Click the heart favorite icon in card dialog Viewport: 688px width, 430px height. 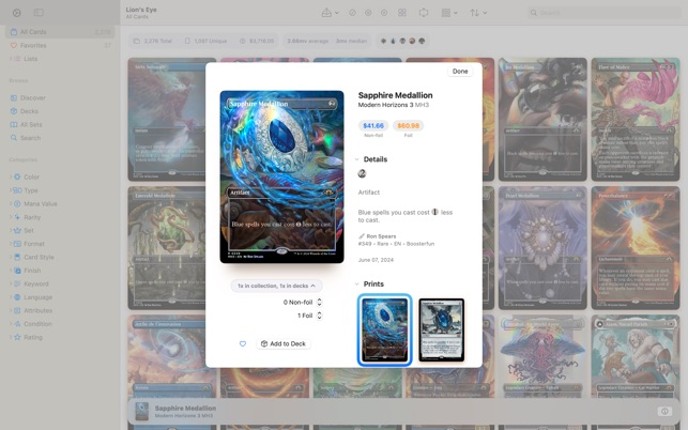point(242,344)
